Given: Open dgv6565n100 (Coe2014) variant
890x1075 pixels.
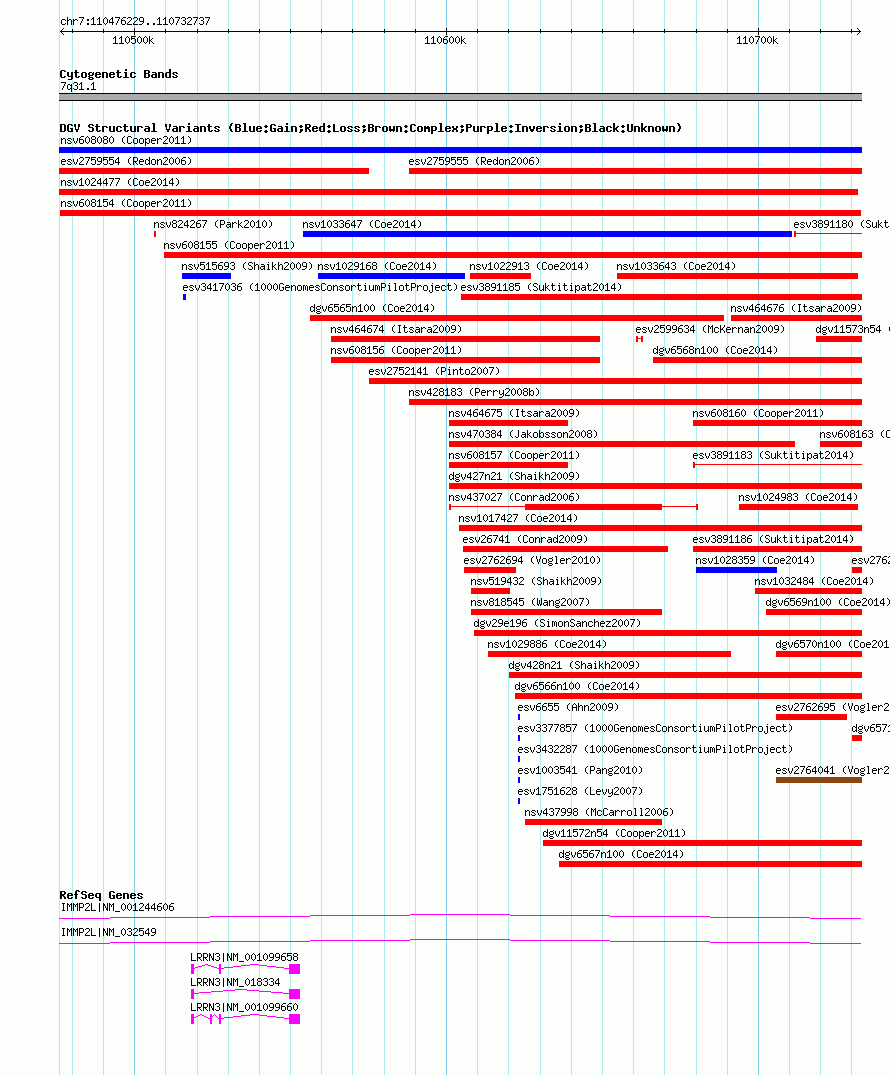Looking at the screenshot, I should 372,309.
